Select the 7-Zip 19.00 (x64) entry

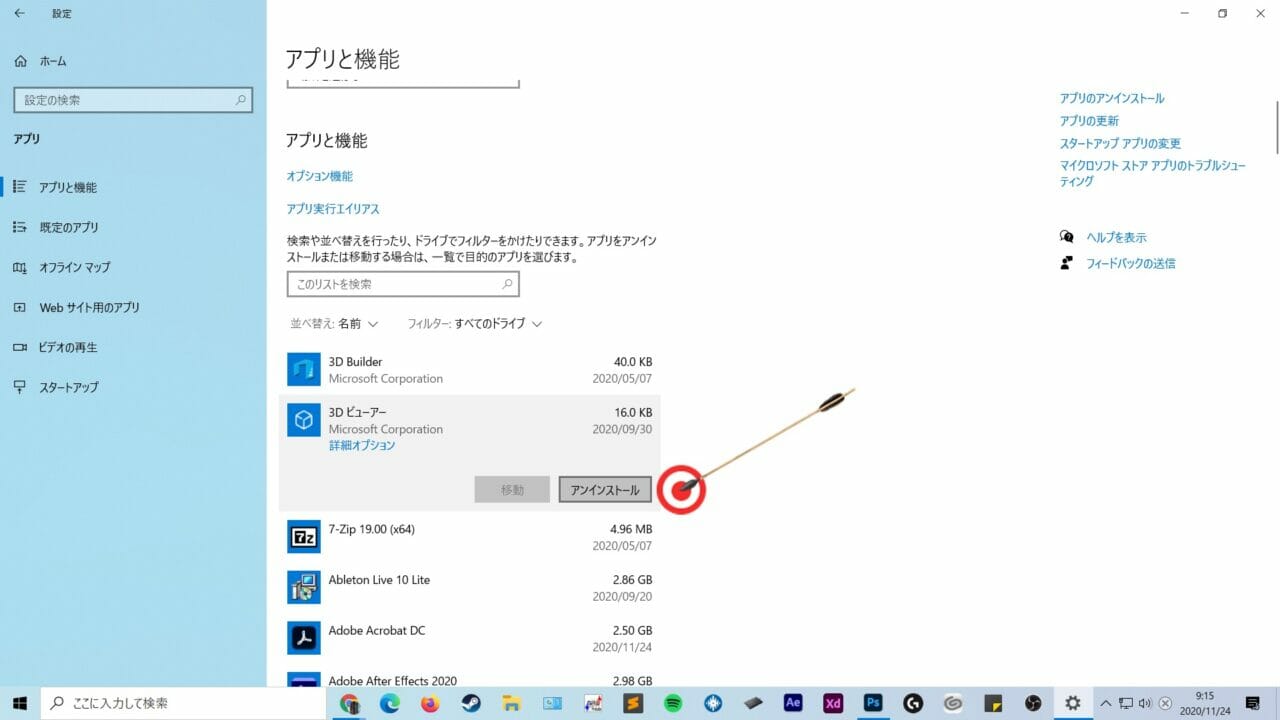tap(470, 537)
